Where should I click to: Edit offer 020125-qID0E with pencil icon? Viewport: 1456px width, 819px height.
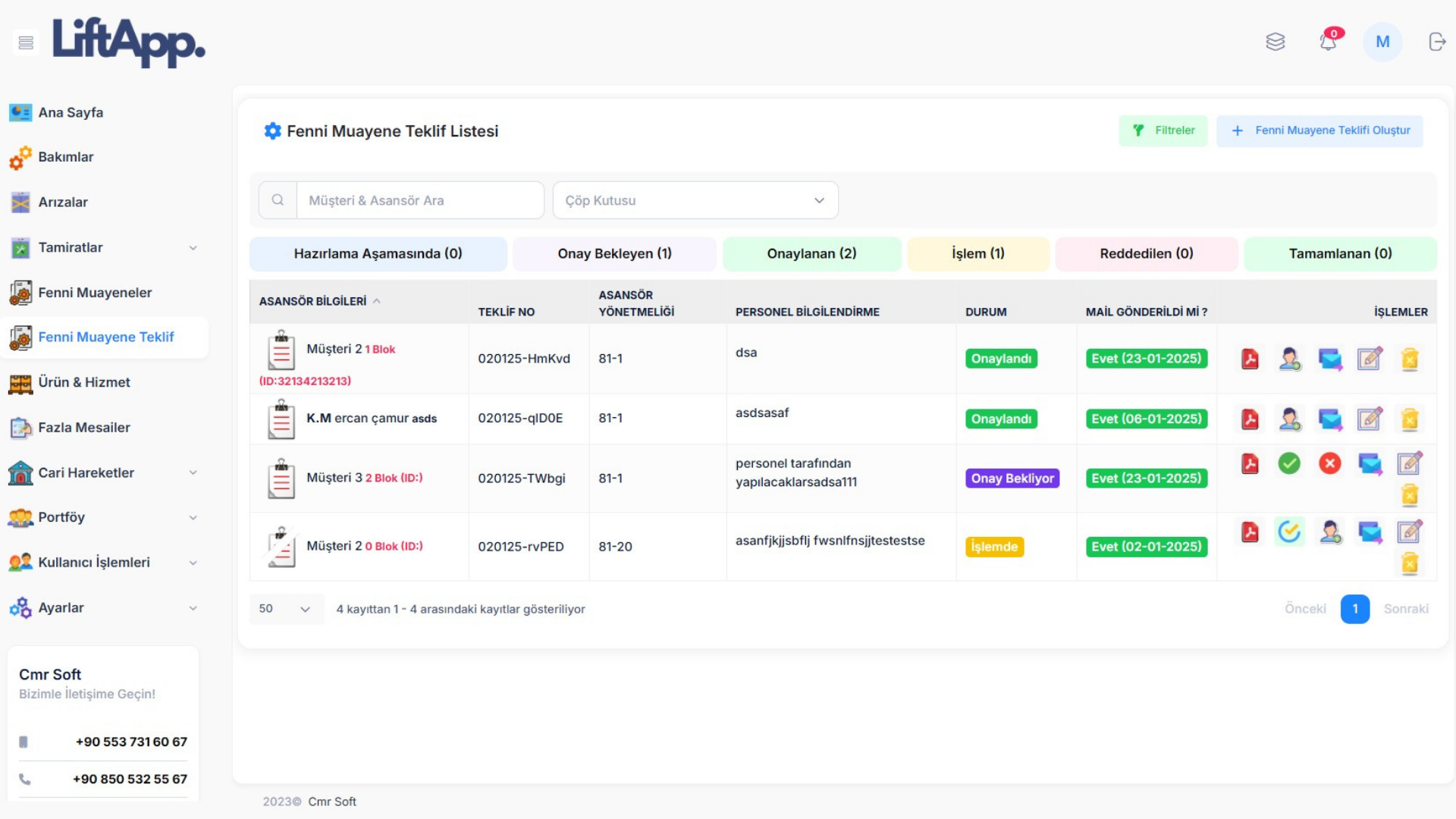1370,419
